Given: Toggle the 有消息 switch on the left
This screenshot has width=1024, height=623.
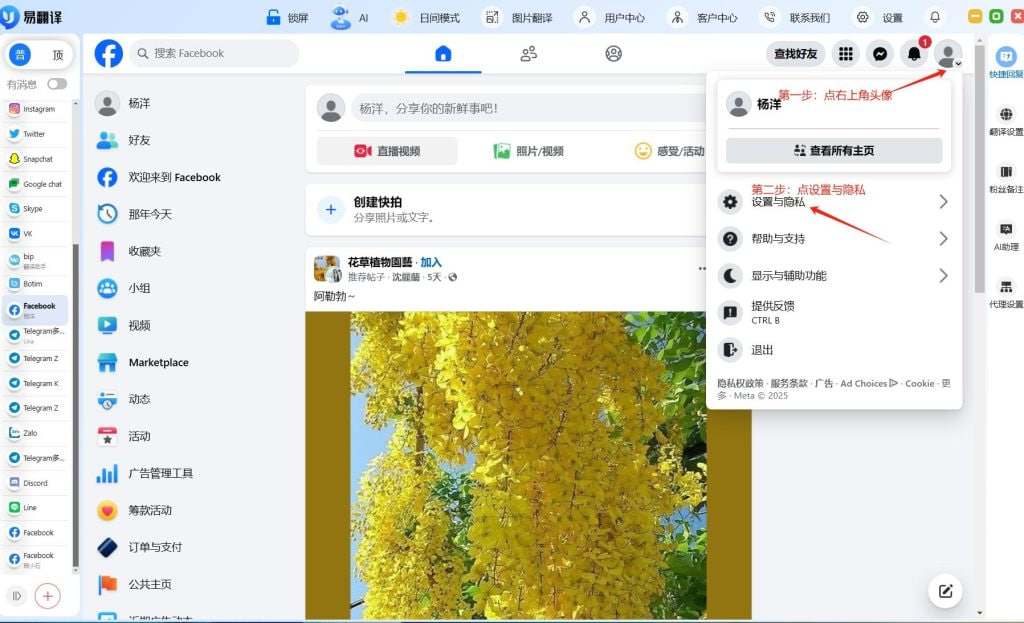Looking at the screenshot, I should (x=55, y=85).
